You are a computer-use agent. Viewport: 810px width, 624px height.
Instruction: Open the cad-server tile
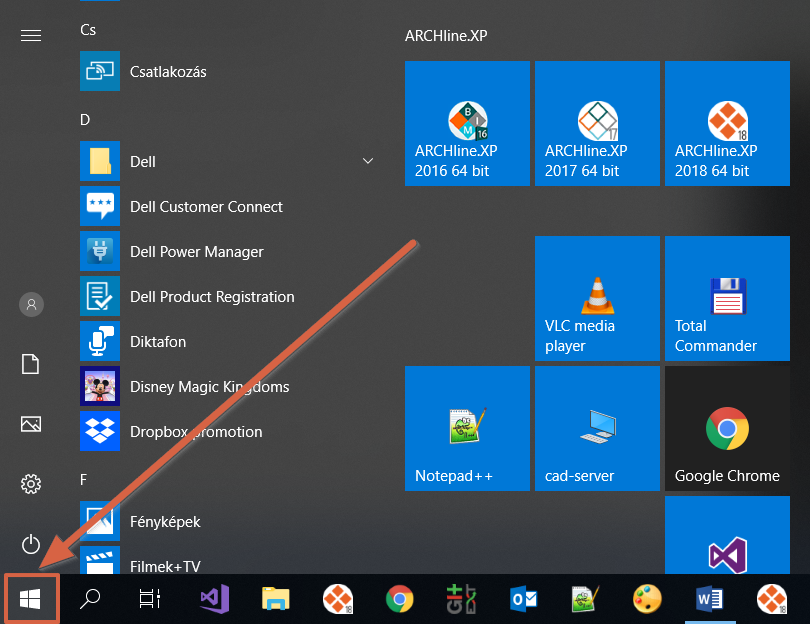597,429
